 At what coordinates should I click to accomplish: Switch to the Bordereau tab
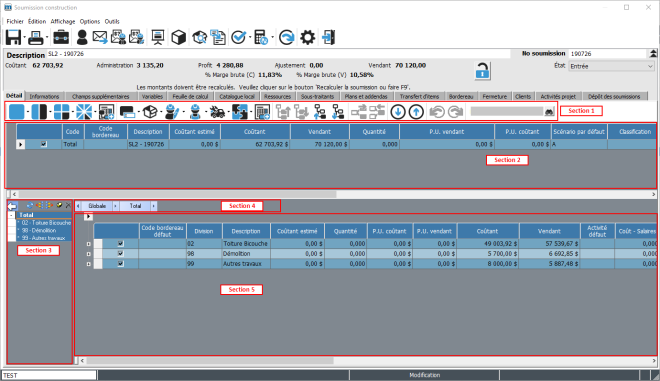461,96
